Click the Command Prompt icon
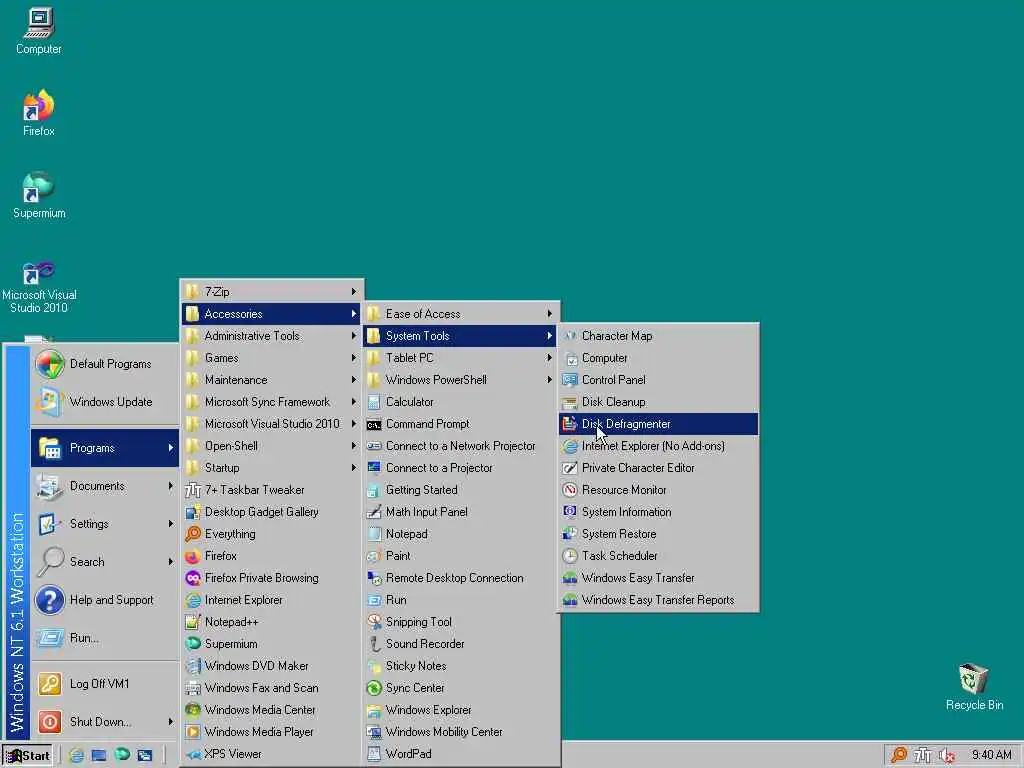The width and height of the screenshot is (1024, 768). [x=374, y=424]
